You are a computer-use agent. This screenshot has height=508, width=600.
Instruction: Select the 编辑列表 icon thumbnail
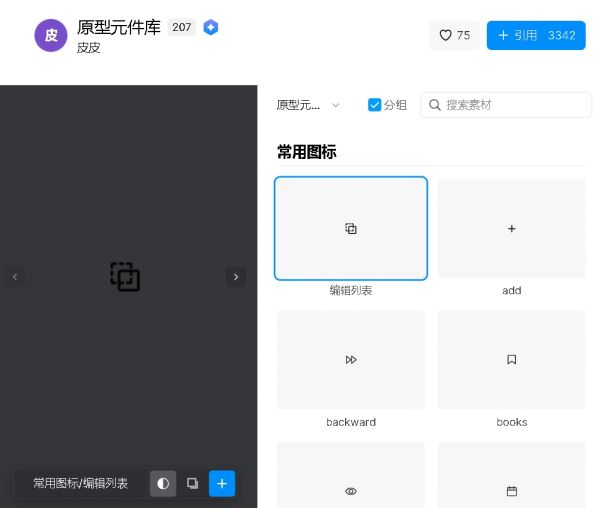(351, 229)
